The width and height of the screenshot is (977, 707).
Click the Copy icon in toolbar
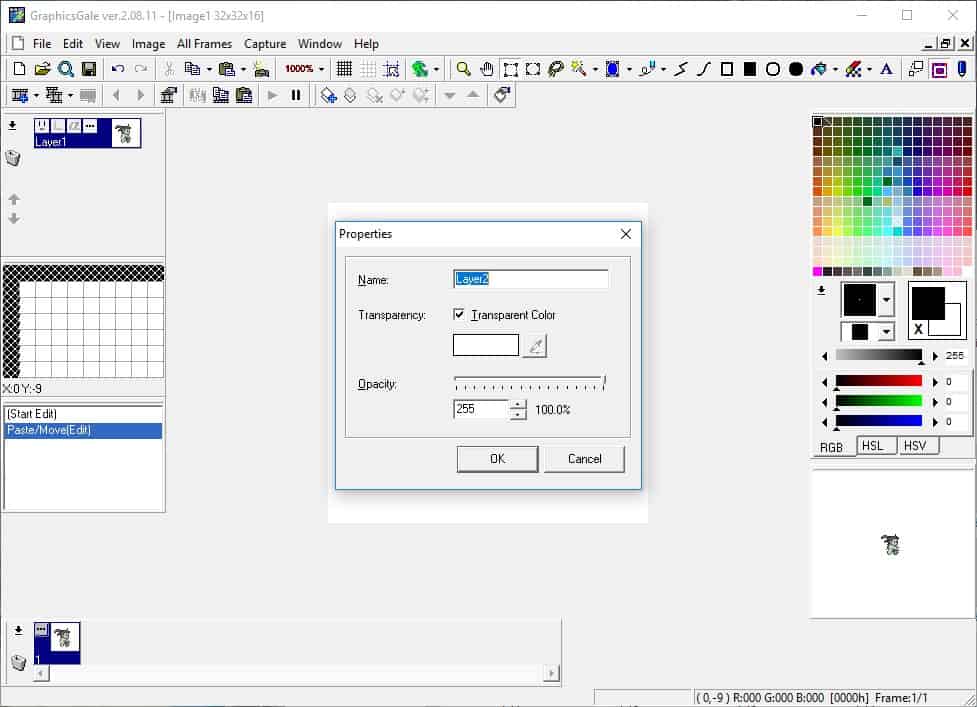click(193, 69)
